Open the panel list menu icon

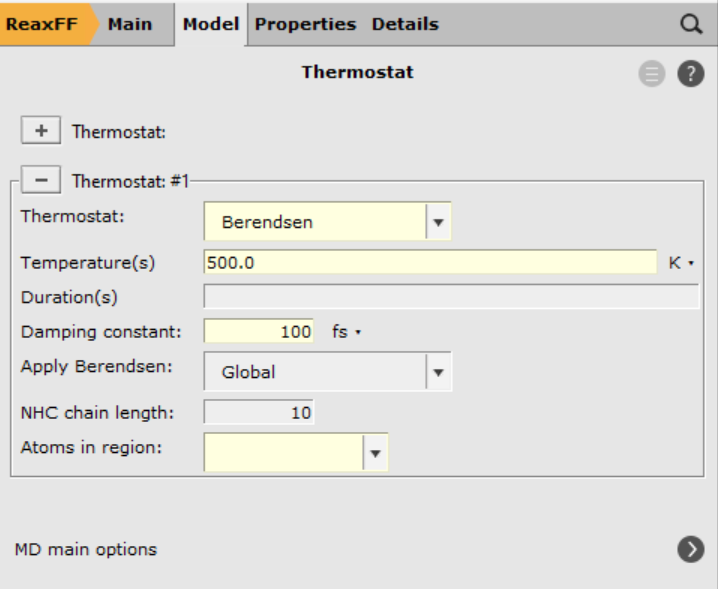[x=652, y=73]
